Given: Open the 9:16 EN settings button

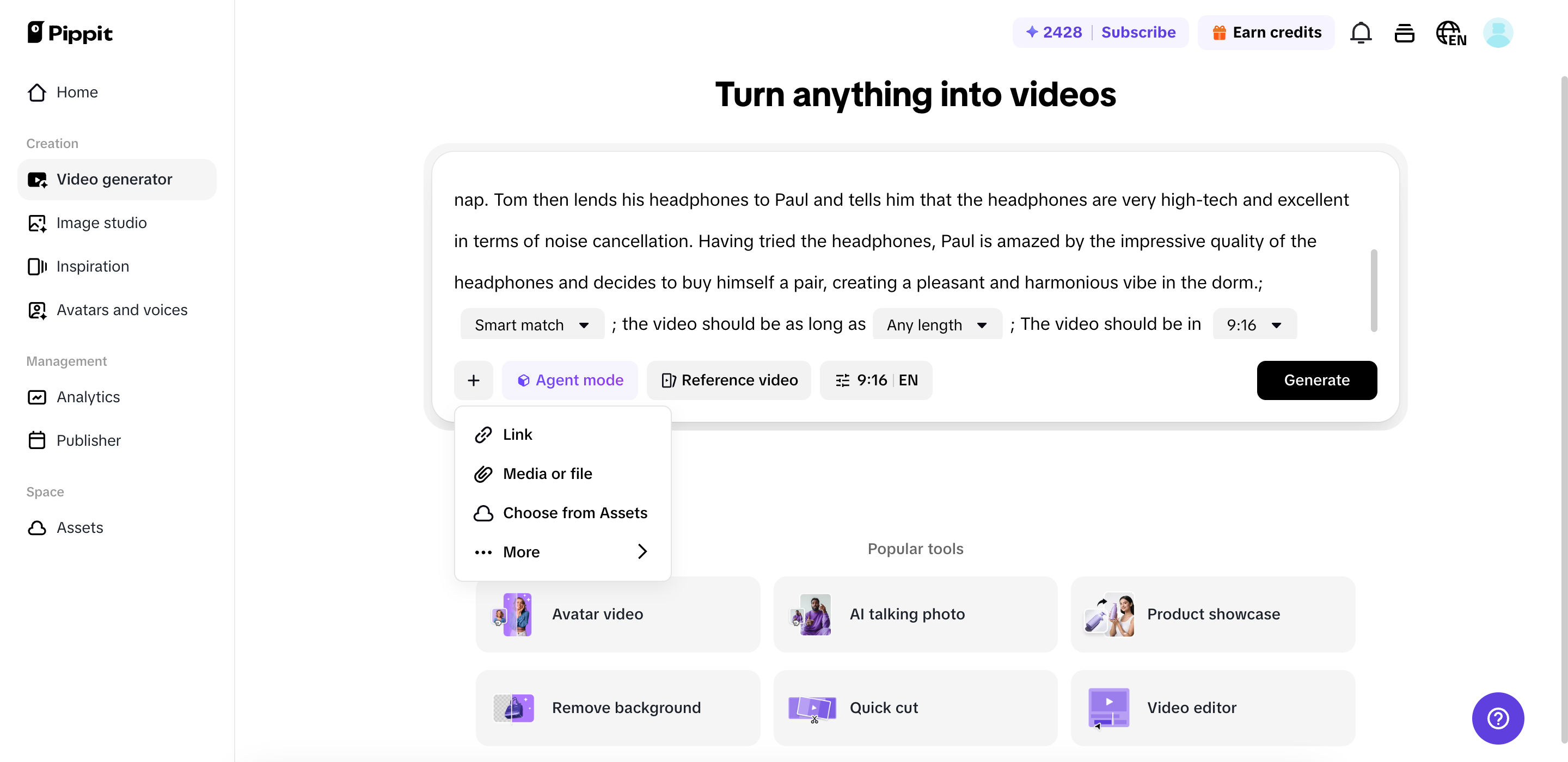Looking at the screenshot, I should coord(876,380).
